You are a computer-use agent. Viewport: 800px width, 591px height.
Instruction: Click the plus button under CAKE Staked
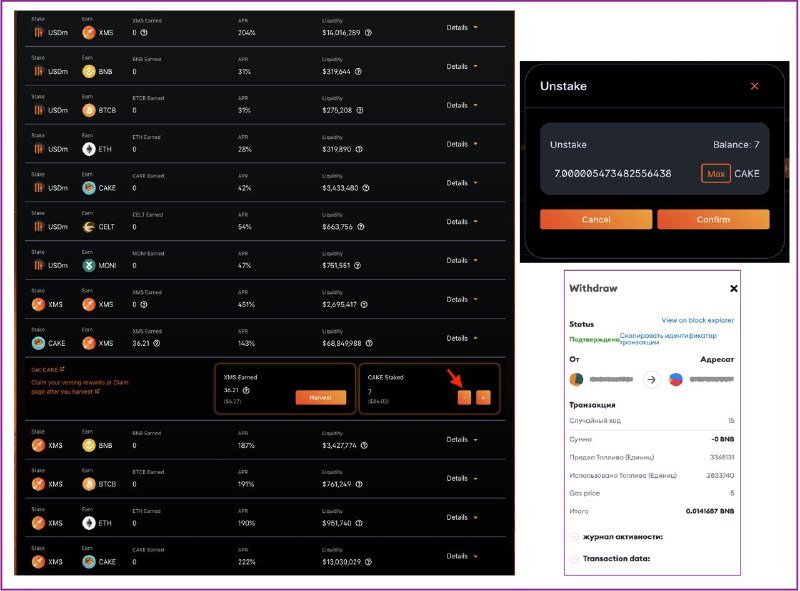484,397
